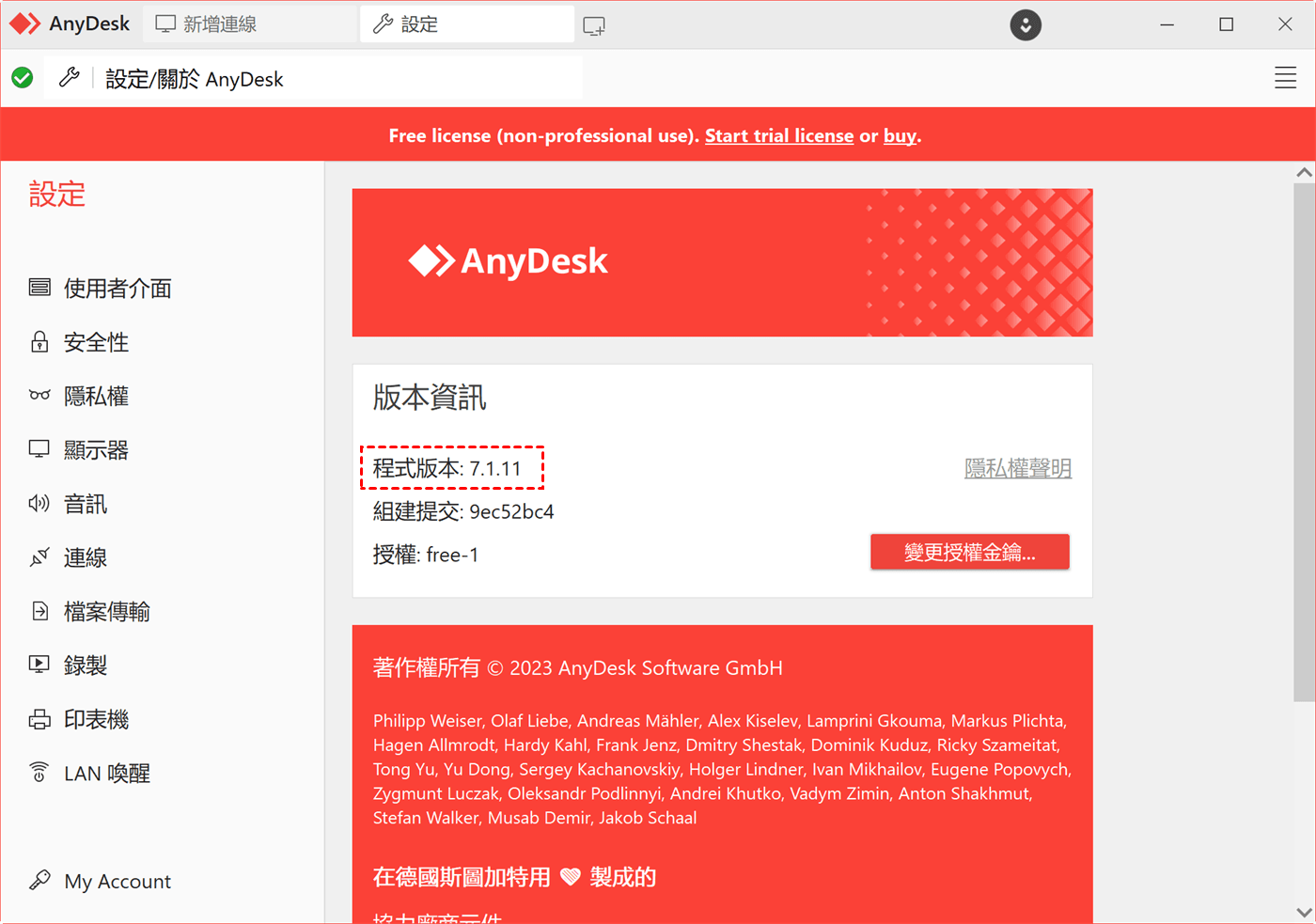Click the green connection status checkmark
The height and width of the screenshot is (924, 1316).
pos(23,78)
